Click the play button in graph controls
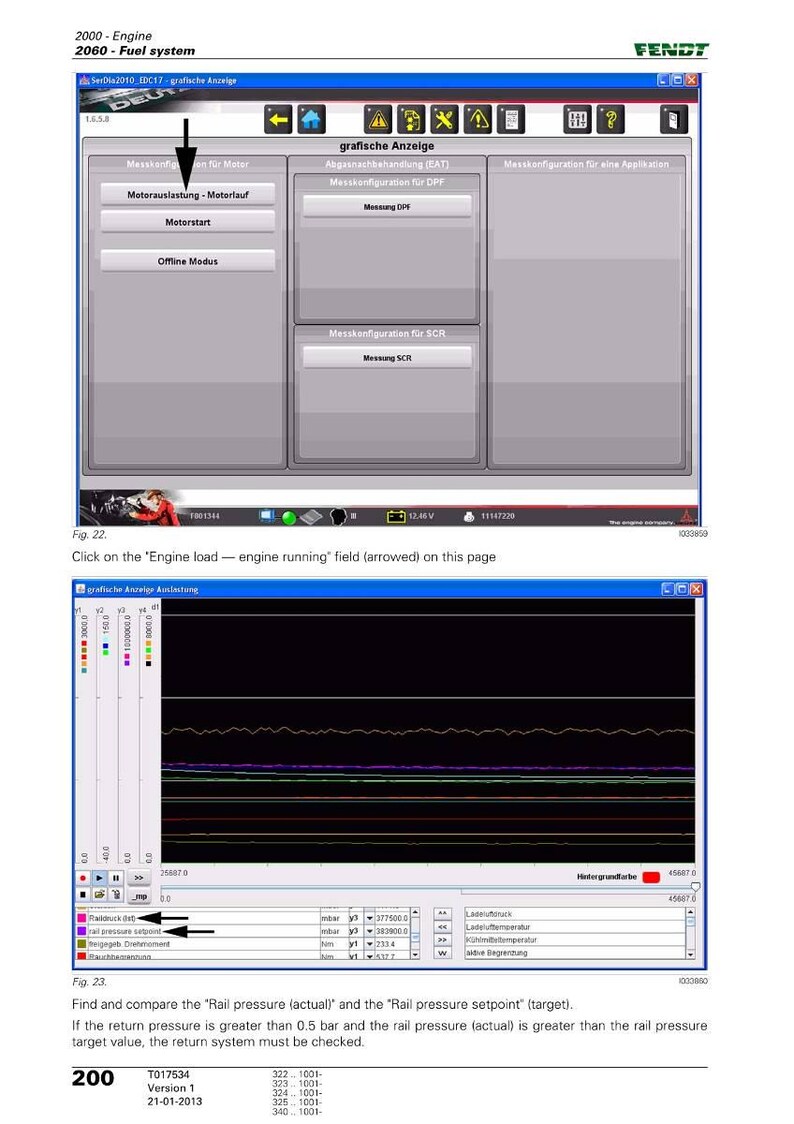The image size is (794, 1124). click(100, 877)
